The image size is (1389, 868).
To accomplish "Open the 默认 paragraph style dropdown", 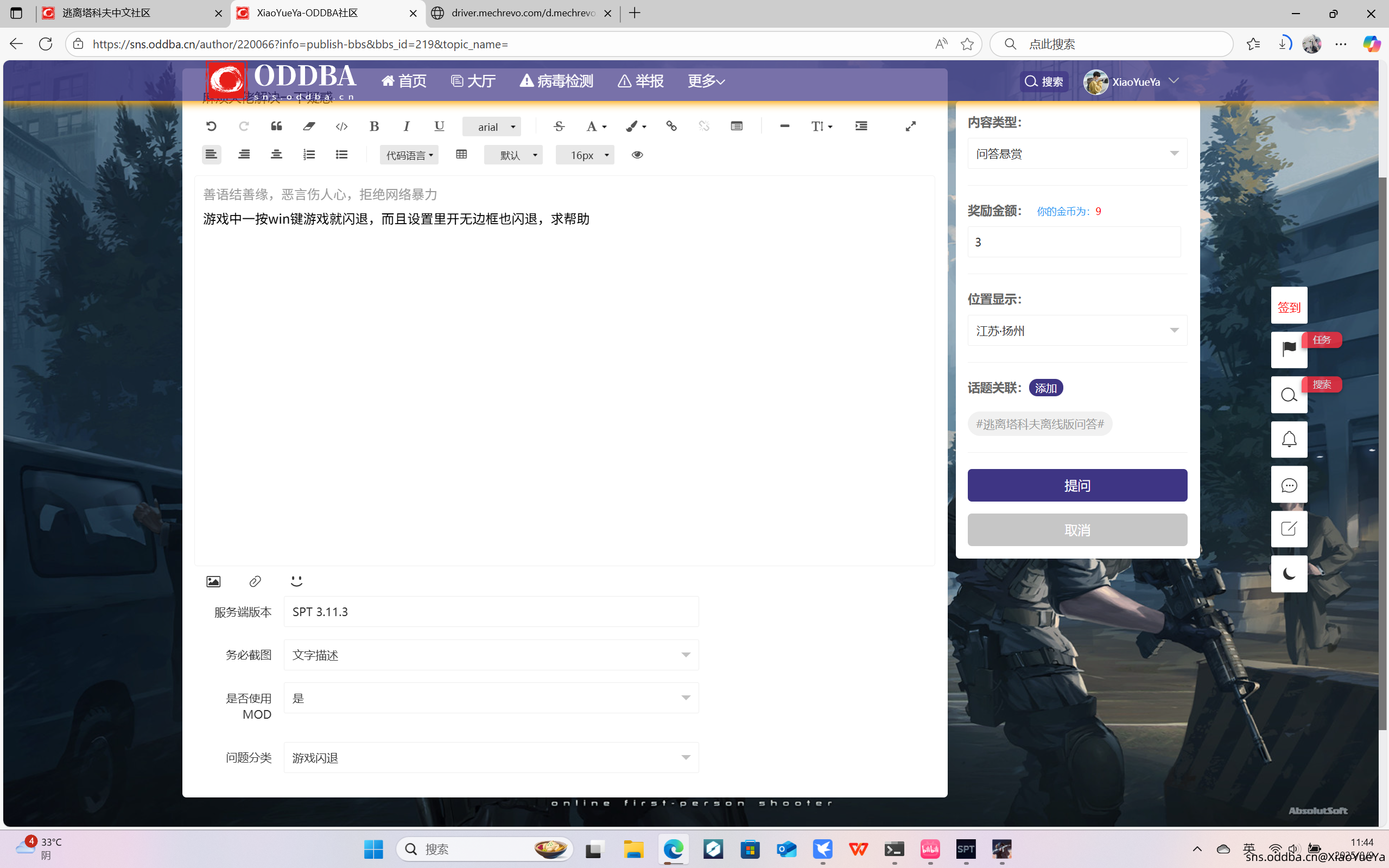I will (513, 155).
